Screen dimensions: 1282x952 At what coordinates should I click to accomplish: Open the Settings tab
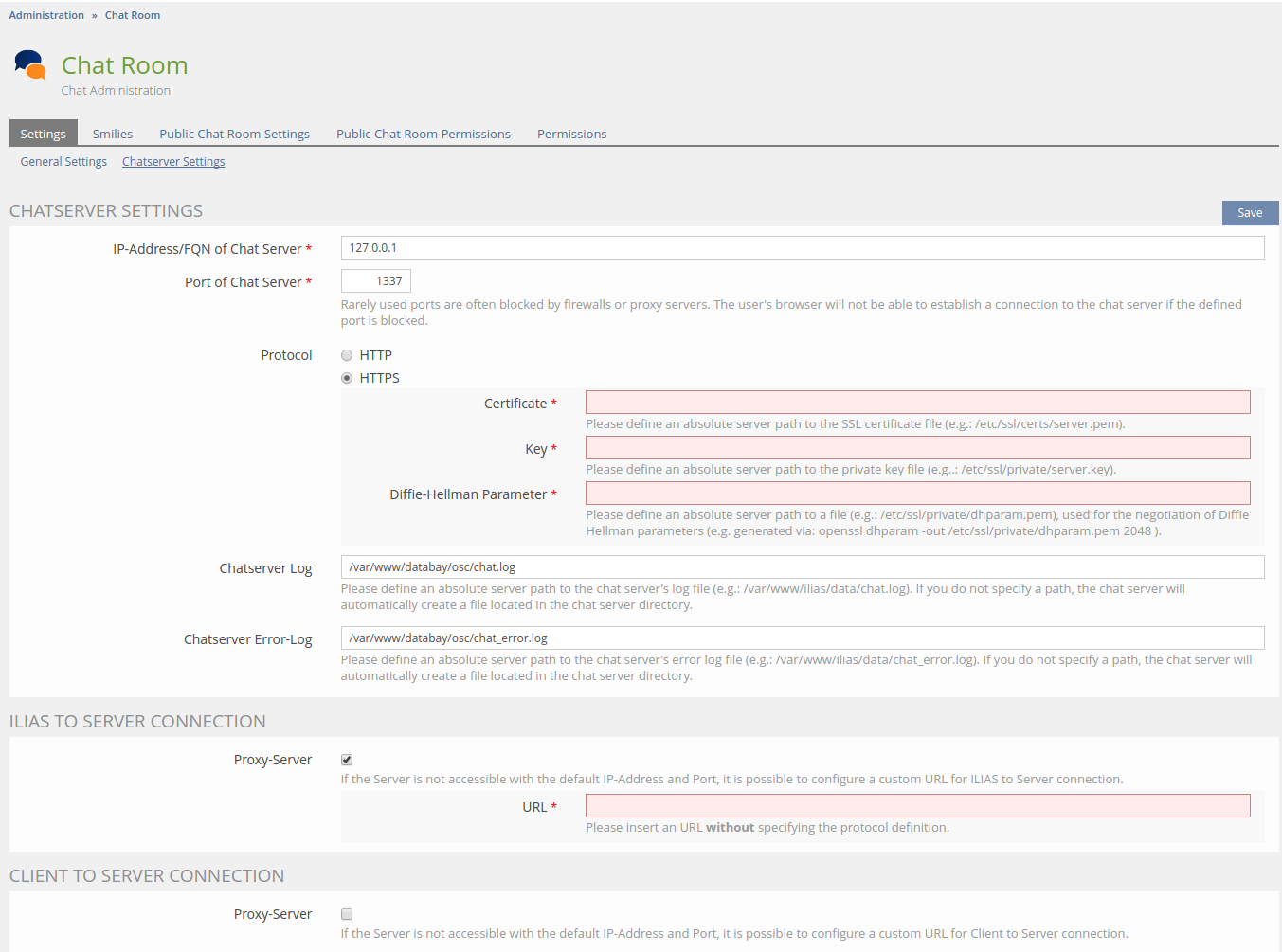click(x=44, y=134)
